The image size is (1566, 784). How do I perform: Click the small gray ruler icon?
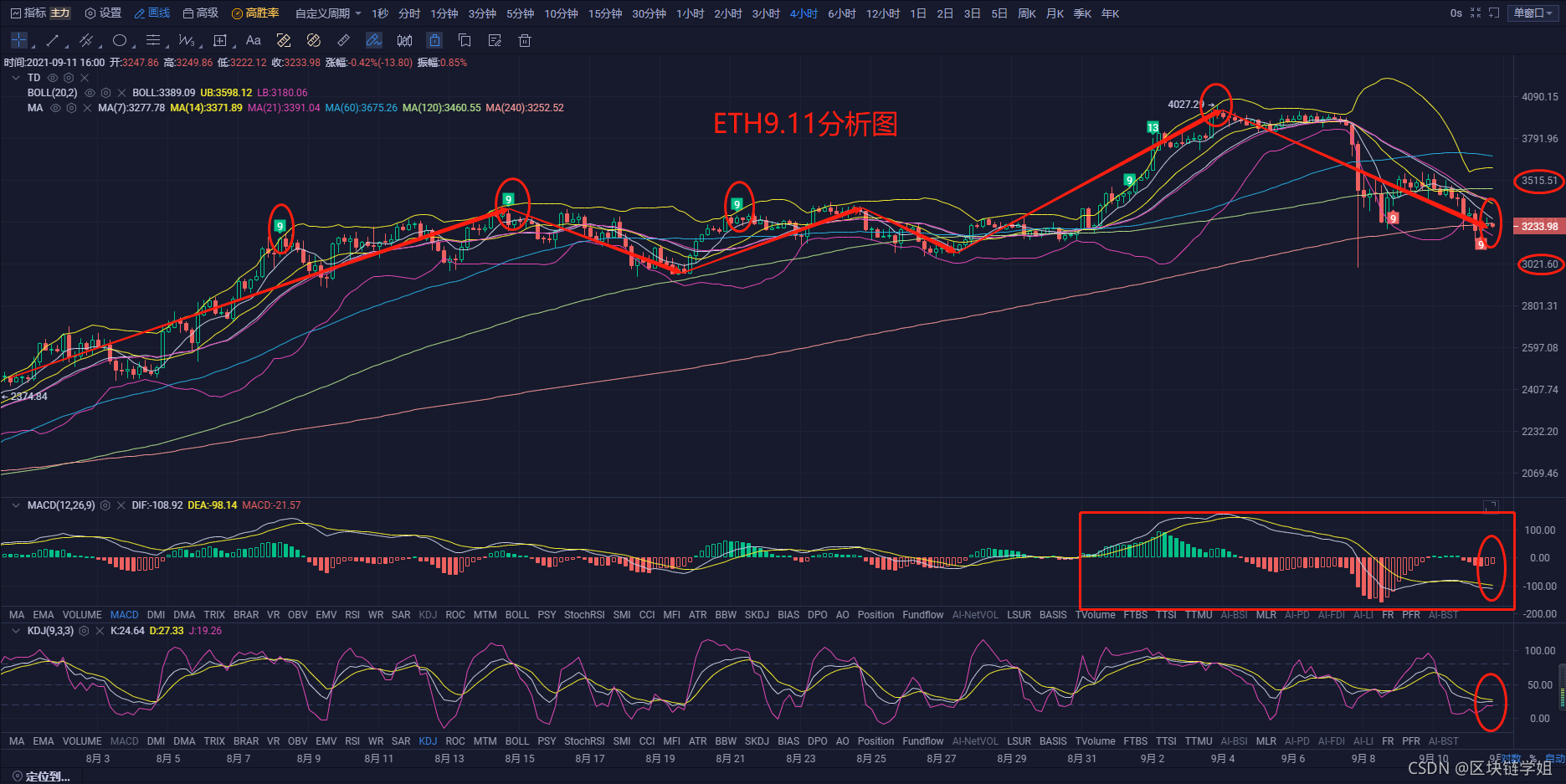point(343,40)
